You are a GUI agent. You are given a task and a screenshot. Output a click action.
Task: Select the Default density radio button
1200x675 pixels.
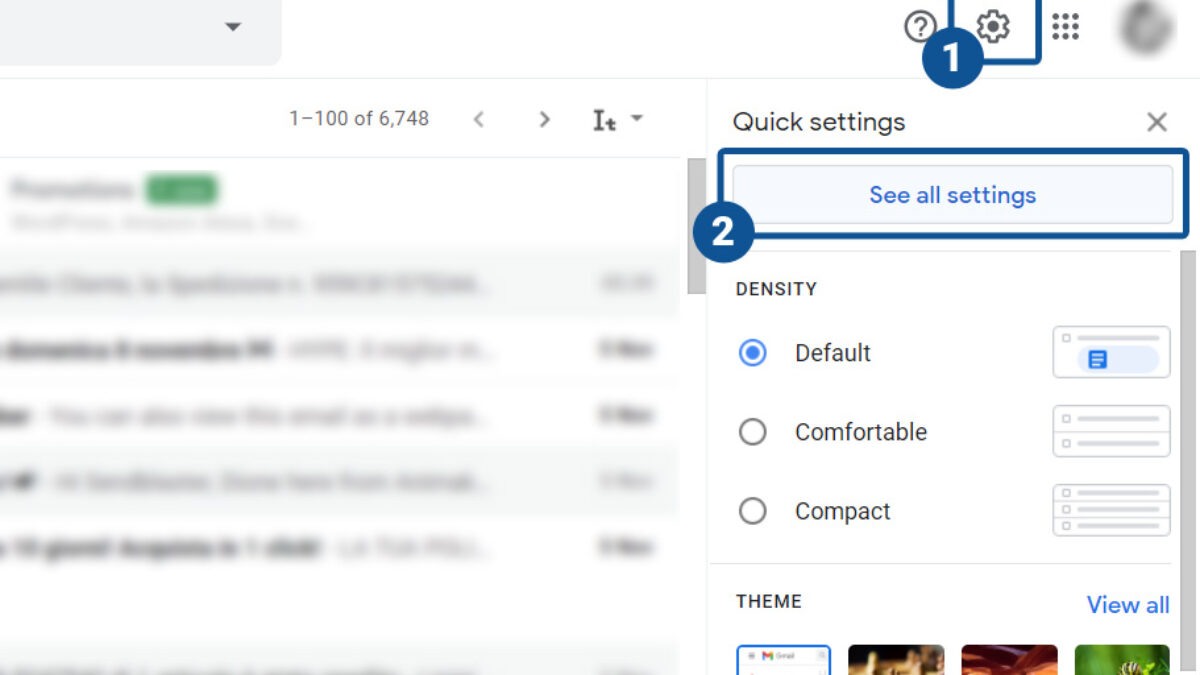(752, 353)
